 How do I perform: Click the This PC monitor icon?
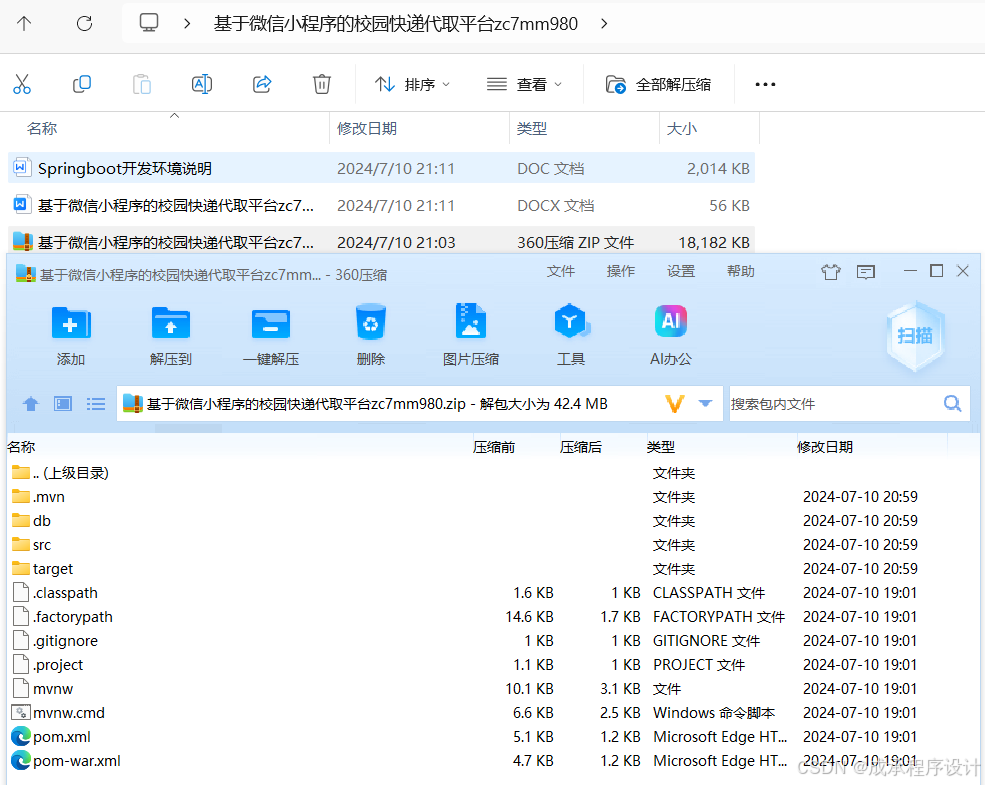pyautogui.click(x=149, y=23)
